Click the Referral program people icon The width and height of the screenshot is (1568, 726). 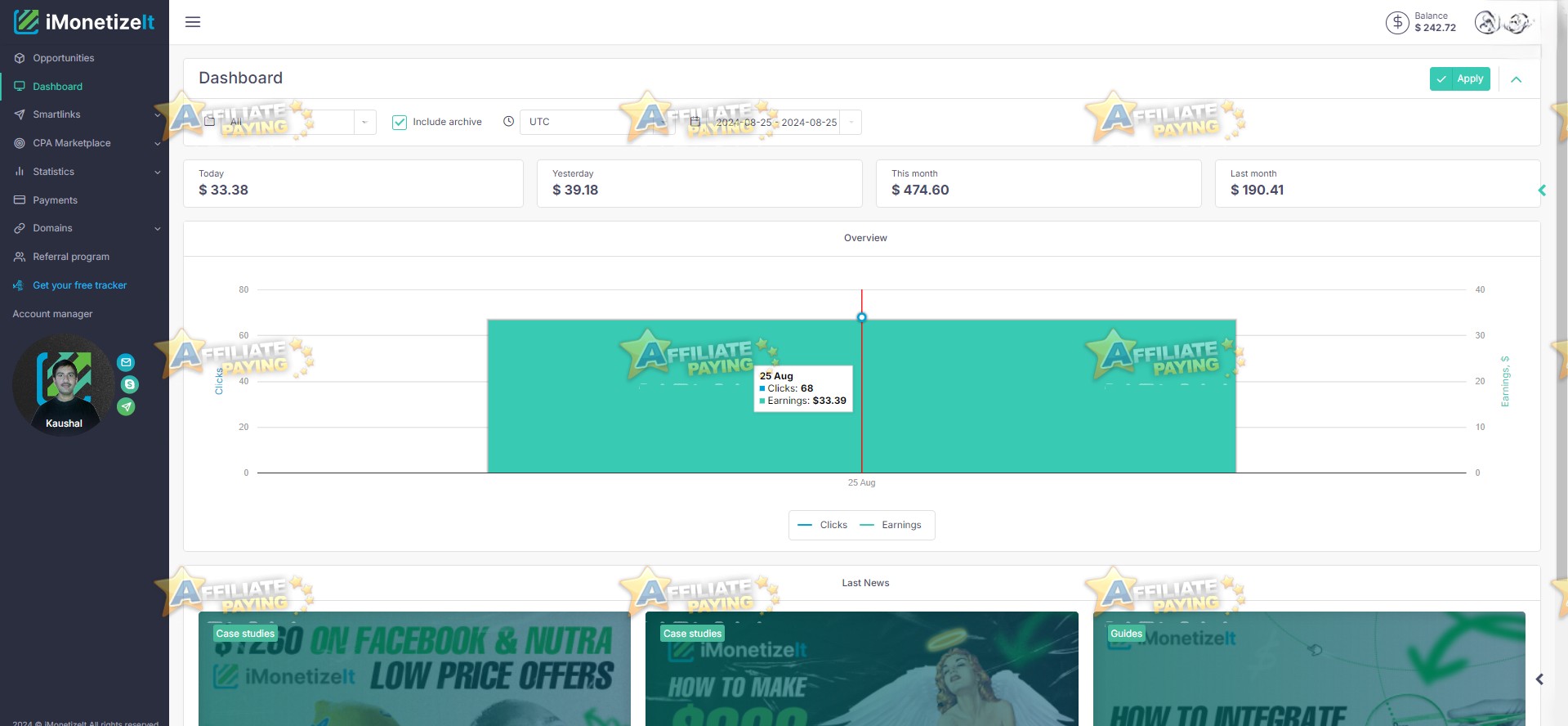20,257
